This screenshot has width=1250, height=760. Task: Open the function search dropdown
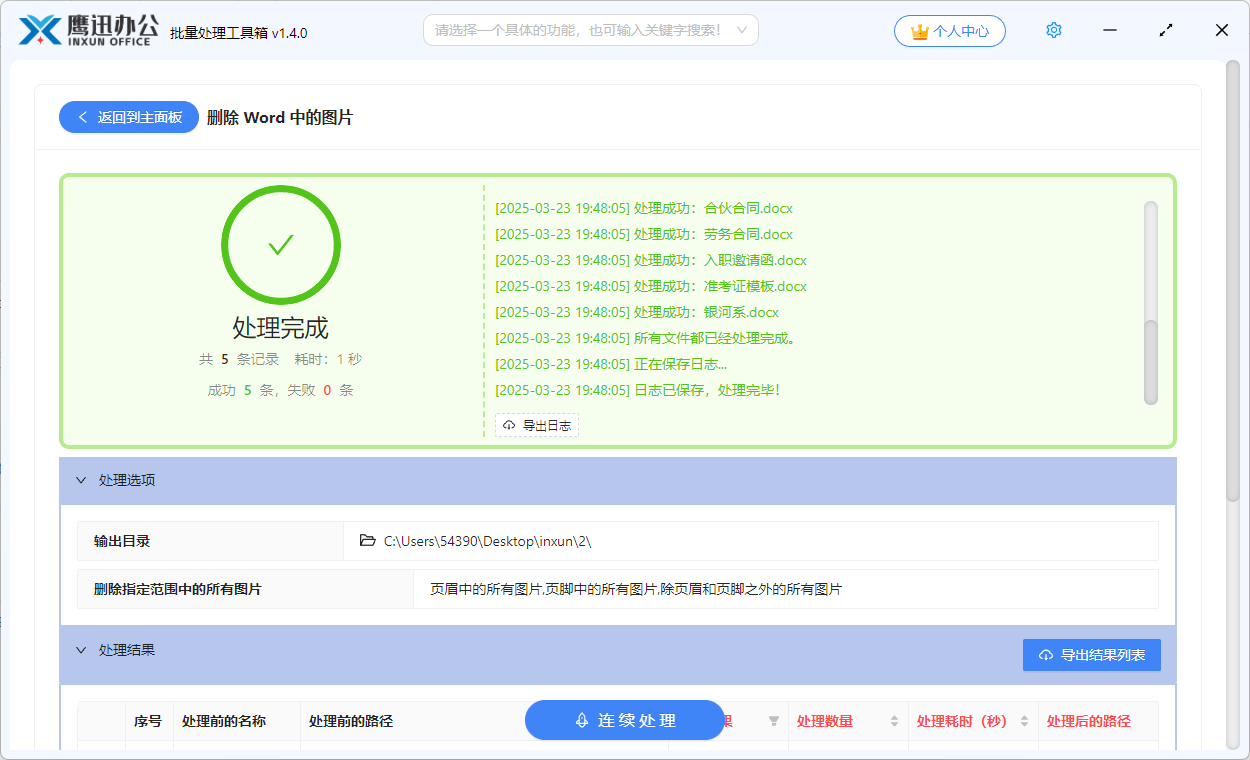tap(591, 30)
